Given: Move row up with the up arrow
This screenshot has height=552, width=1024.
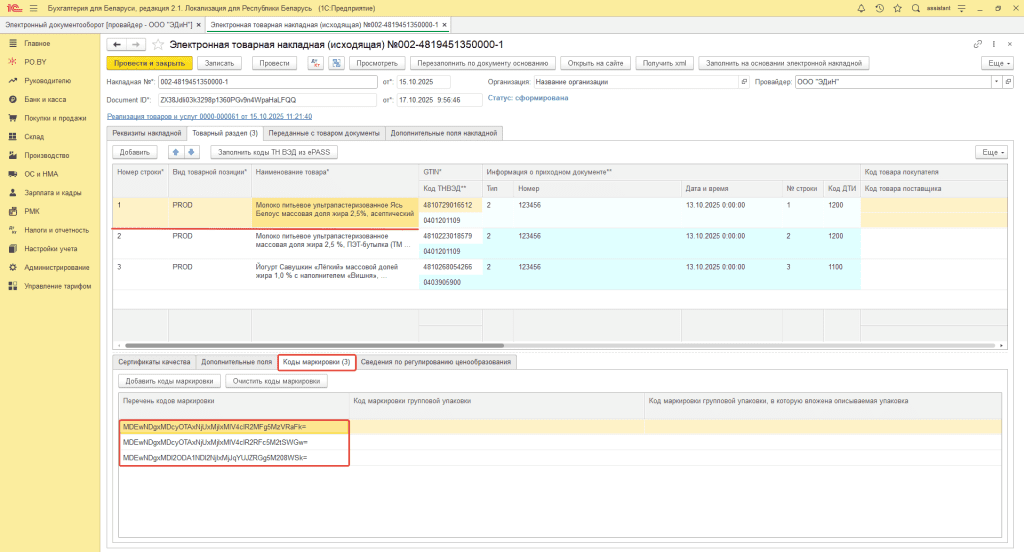Looking at the screenshot, I should [177, 152].
